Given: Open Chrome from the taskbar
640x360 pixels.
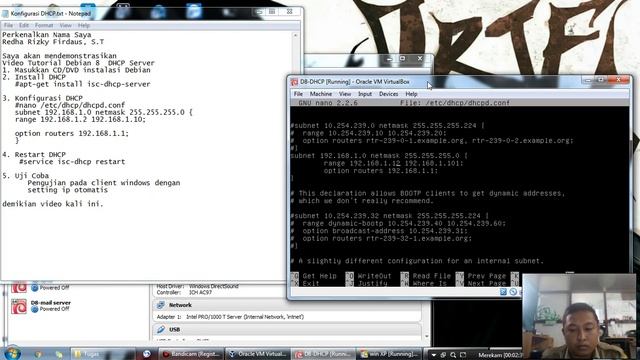Looking at the screenshot, I should tap(38, 354).
